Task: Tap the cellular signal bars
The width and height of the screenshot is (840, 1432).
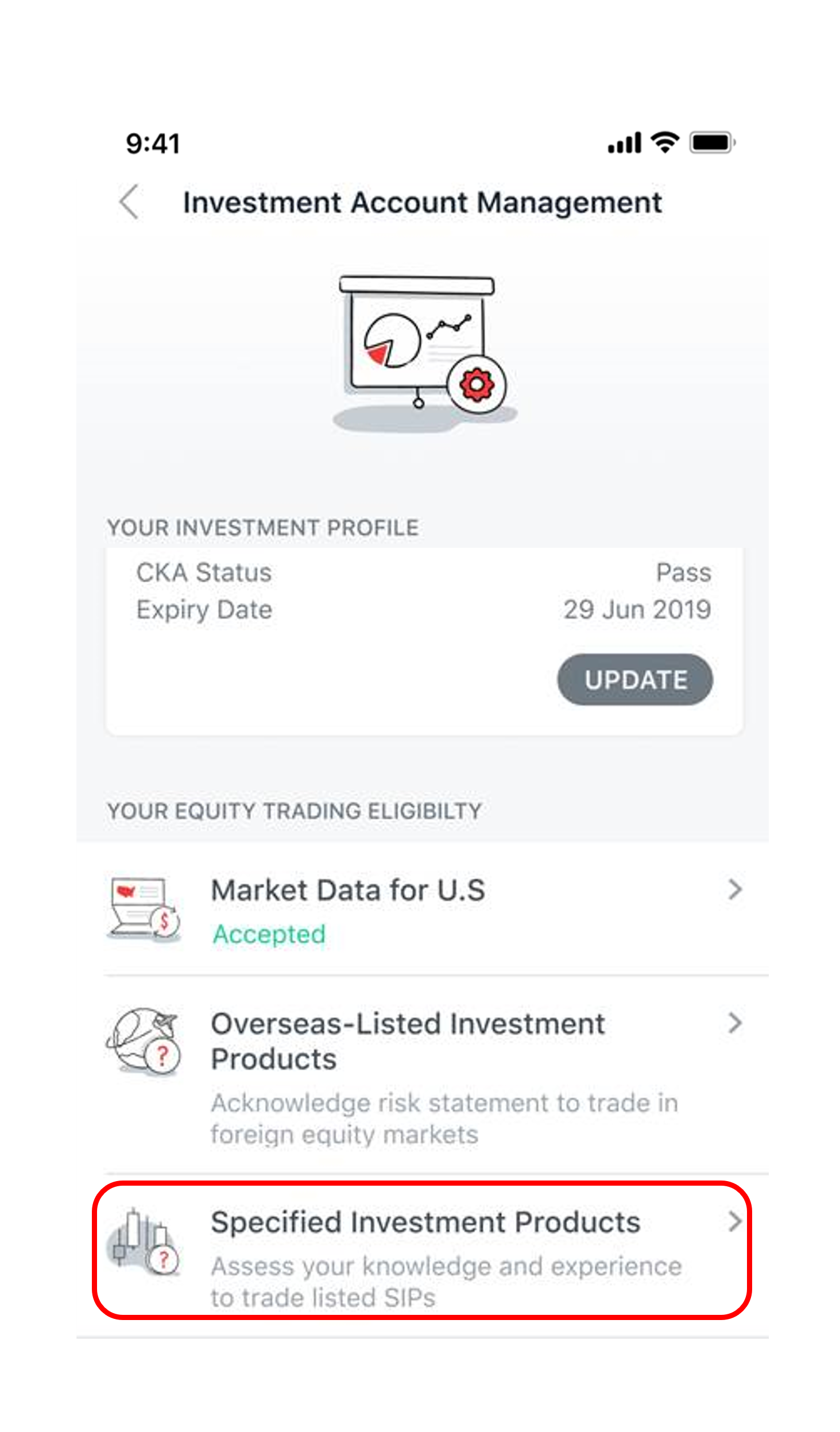Action: click(625, 142)
